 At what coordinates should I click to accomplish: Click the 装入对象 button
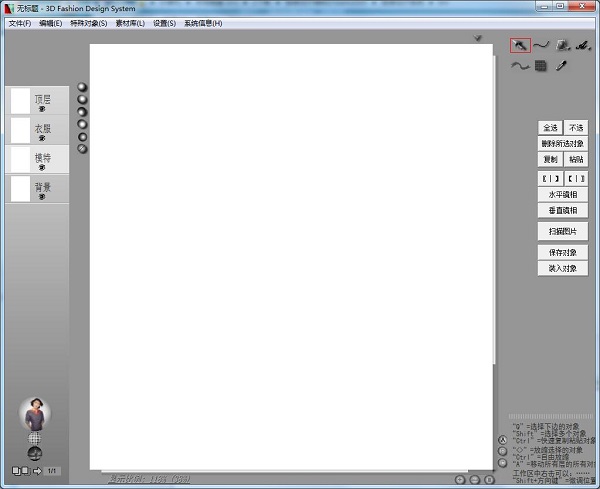pos(562,269)
